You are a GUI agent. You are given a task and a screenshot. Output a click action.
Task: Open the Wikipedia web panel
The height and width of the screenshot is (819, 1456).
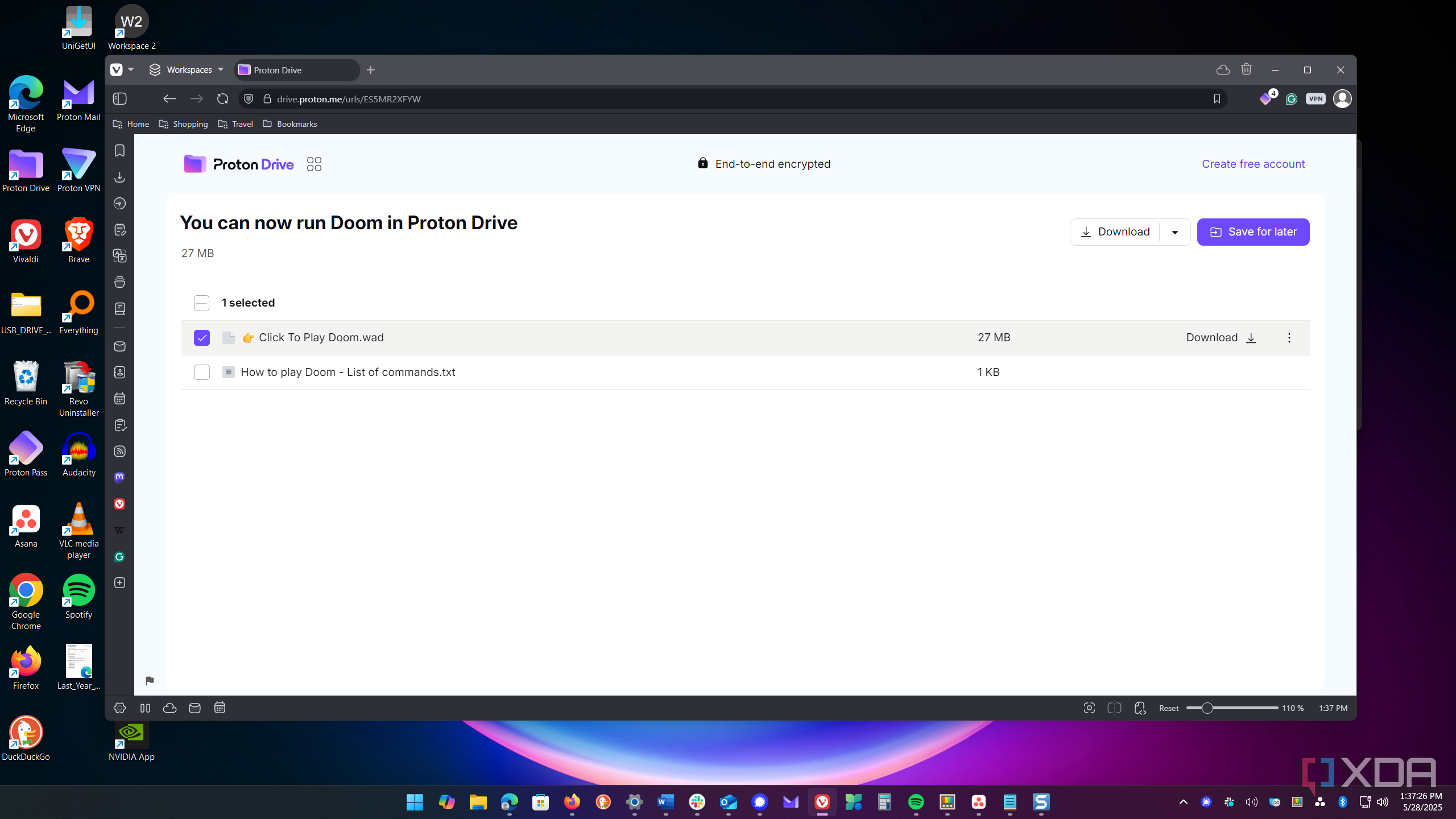click(x=119, y=530)
